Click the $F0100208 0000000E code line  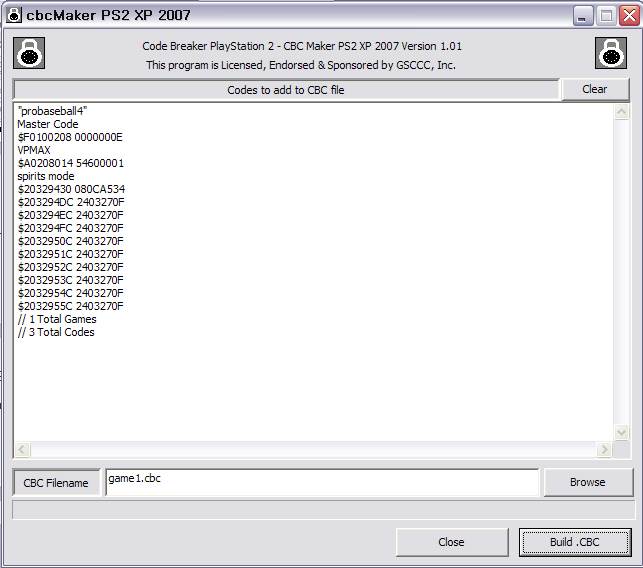(x=70, y=137)
